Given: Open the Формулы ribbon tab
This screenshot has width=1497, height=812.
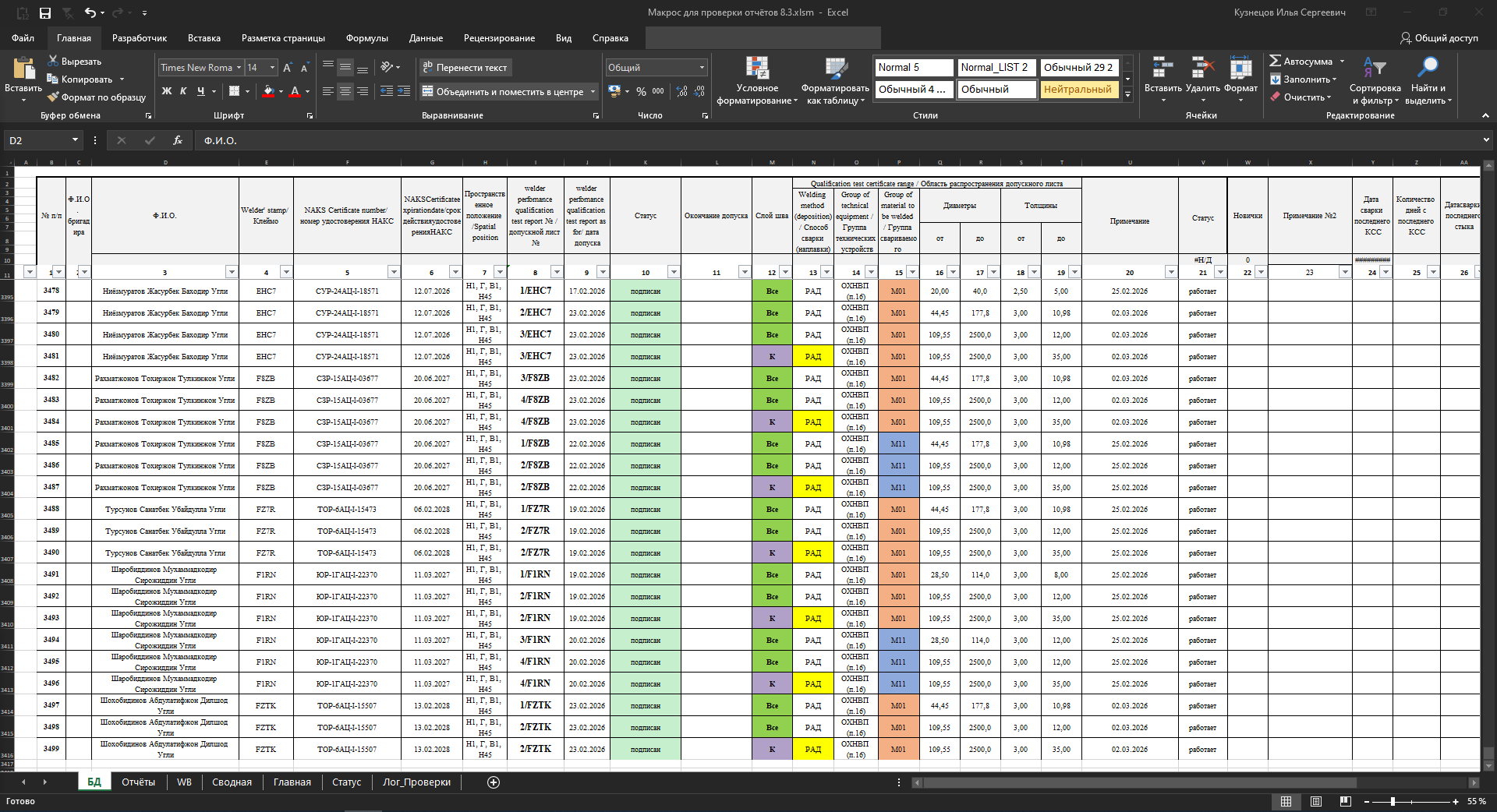Looking at the screenshot, I should pyautogui.click(x=366, y=38).
